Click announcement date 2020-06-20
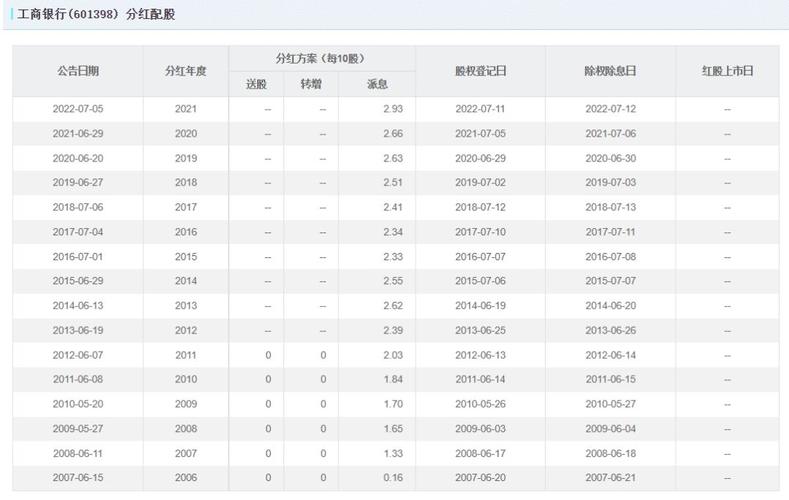Image resolution: width=789 pixels, height=500 pixels. pos(78,158)
